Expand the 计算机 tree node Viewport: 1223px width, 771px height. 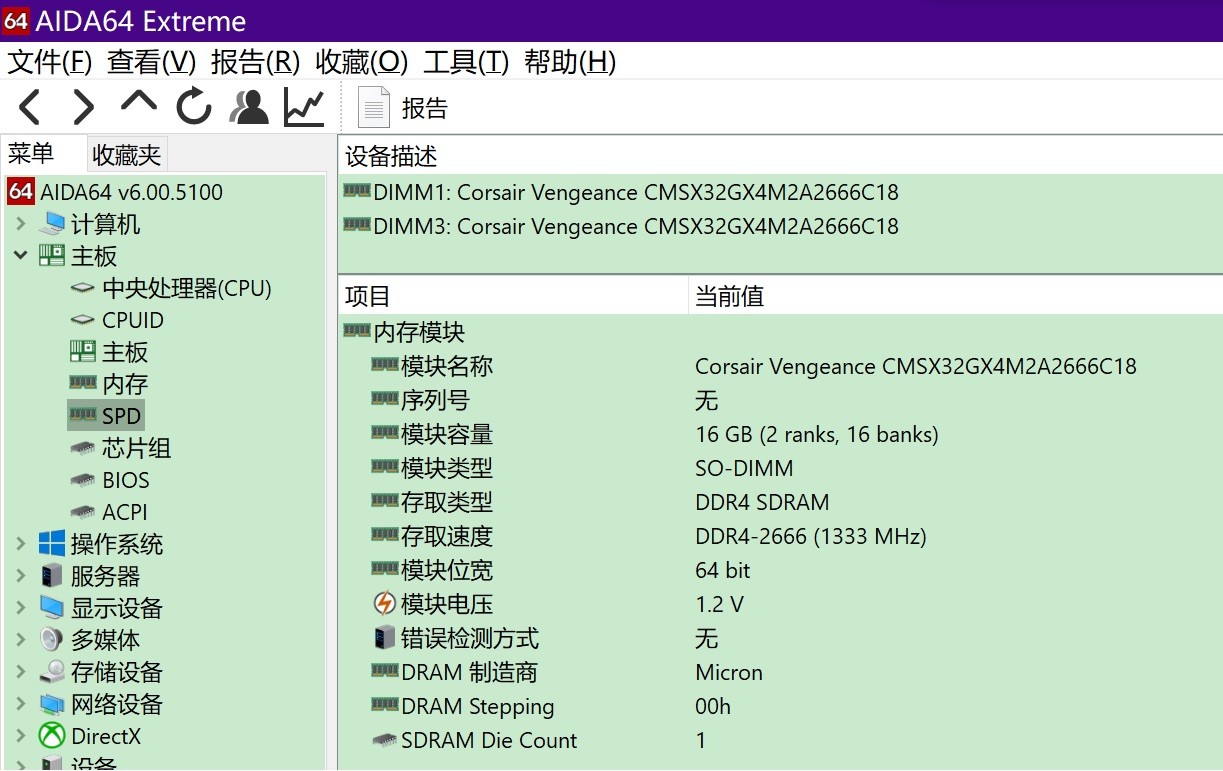[20, 224]
